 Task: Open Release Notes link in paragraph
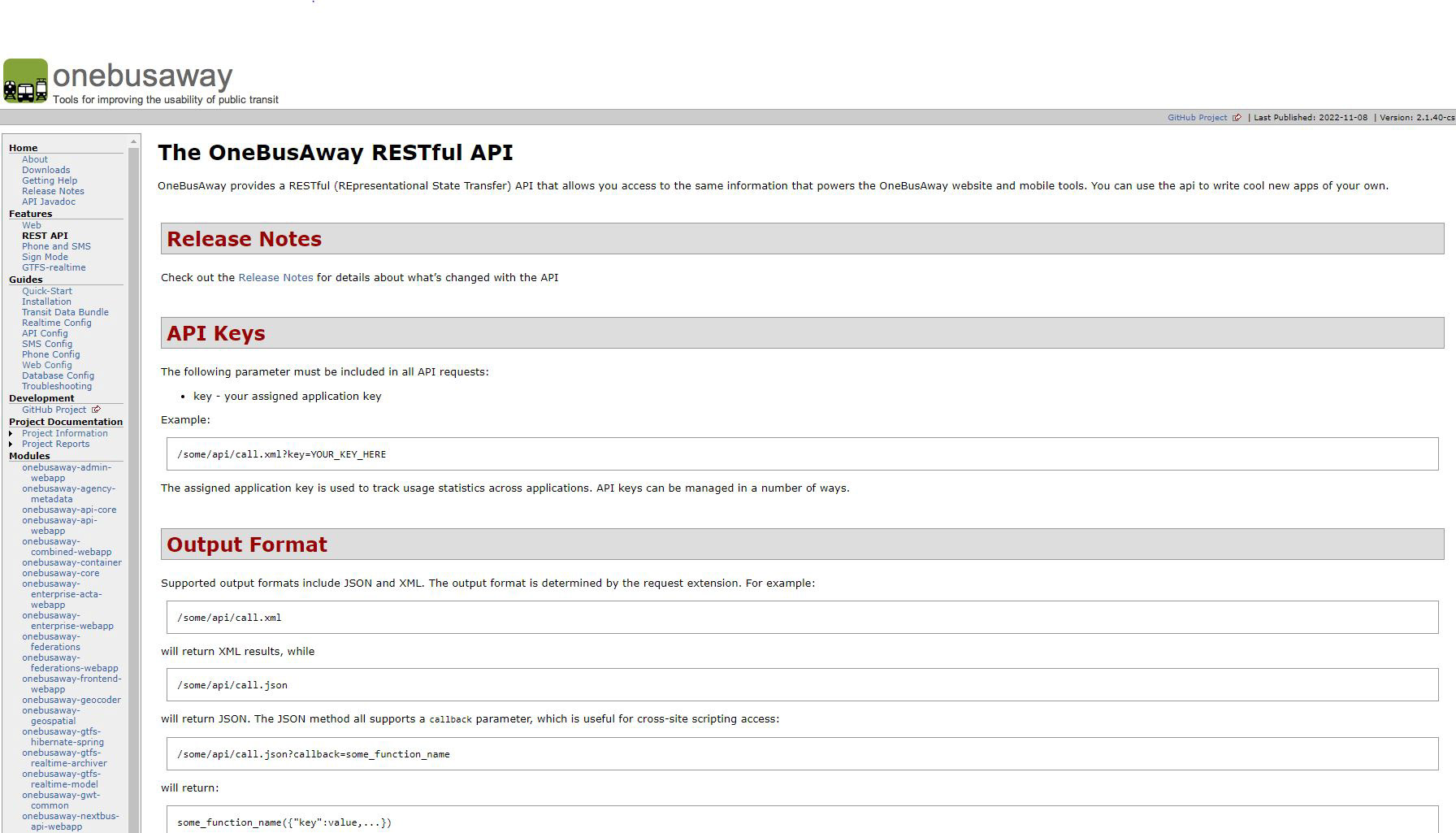tap(275, 277)
